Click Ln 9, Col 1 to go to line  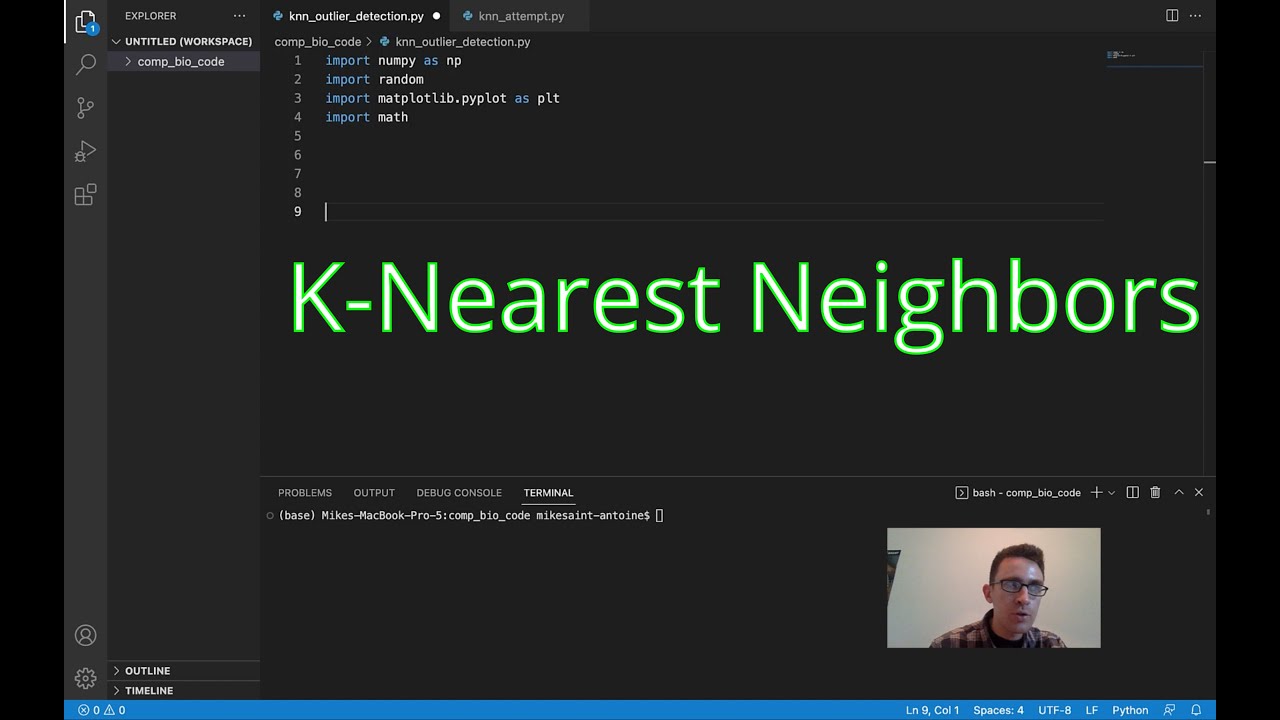(932, 710)
